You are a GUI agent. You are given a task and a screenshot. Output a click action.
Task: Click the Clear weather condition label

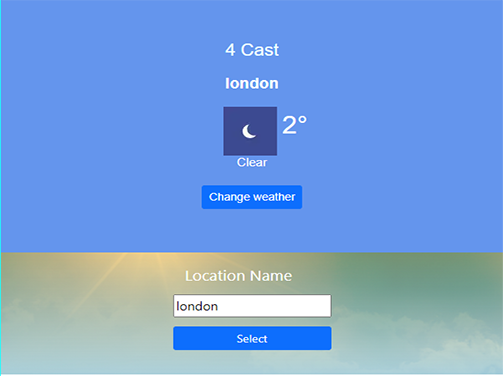click(252, 162)
